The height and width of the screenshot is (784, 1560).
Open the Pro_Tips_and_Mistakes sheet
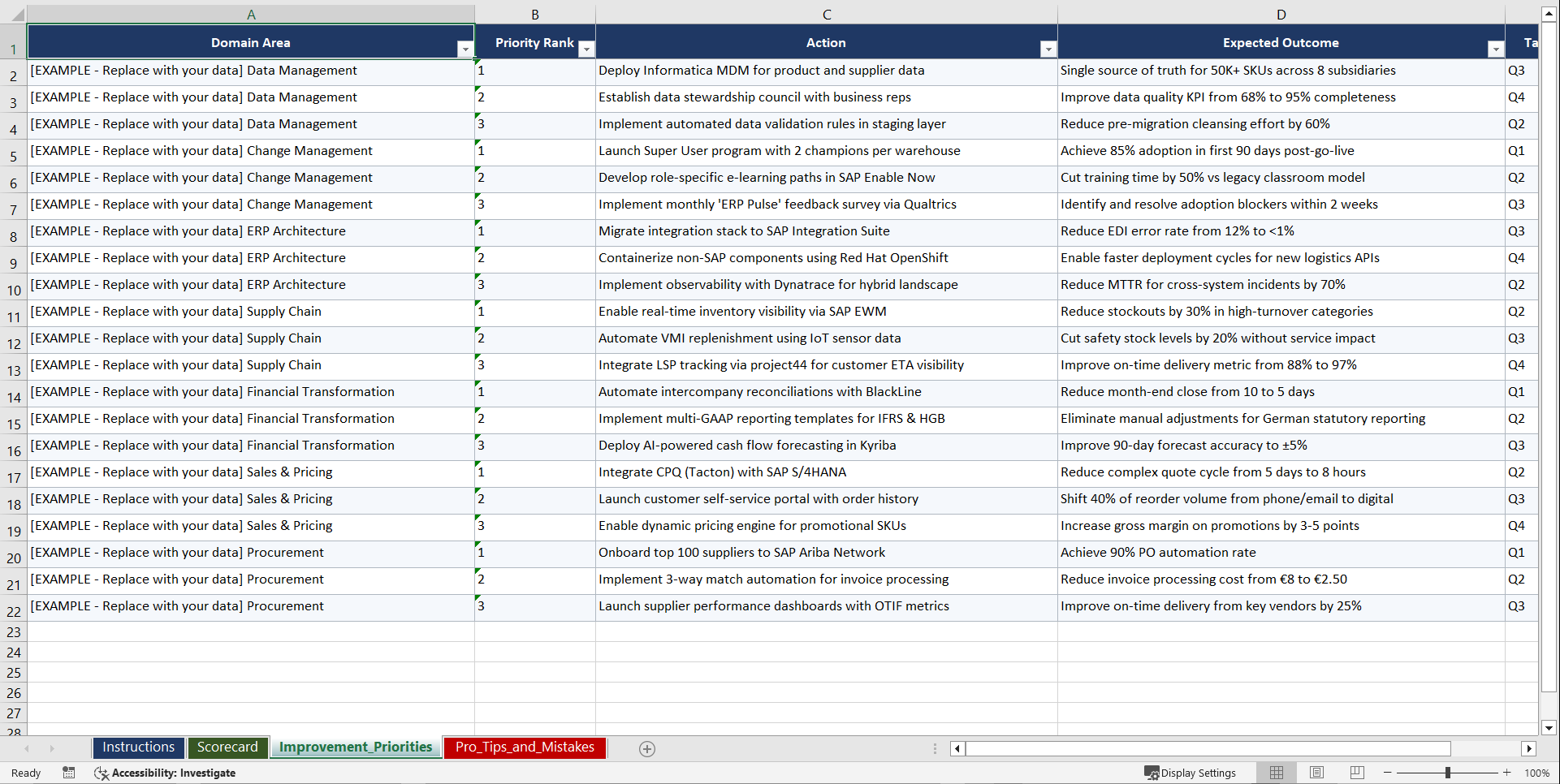click(x=524, y=747)
